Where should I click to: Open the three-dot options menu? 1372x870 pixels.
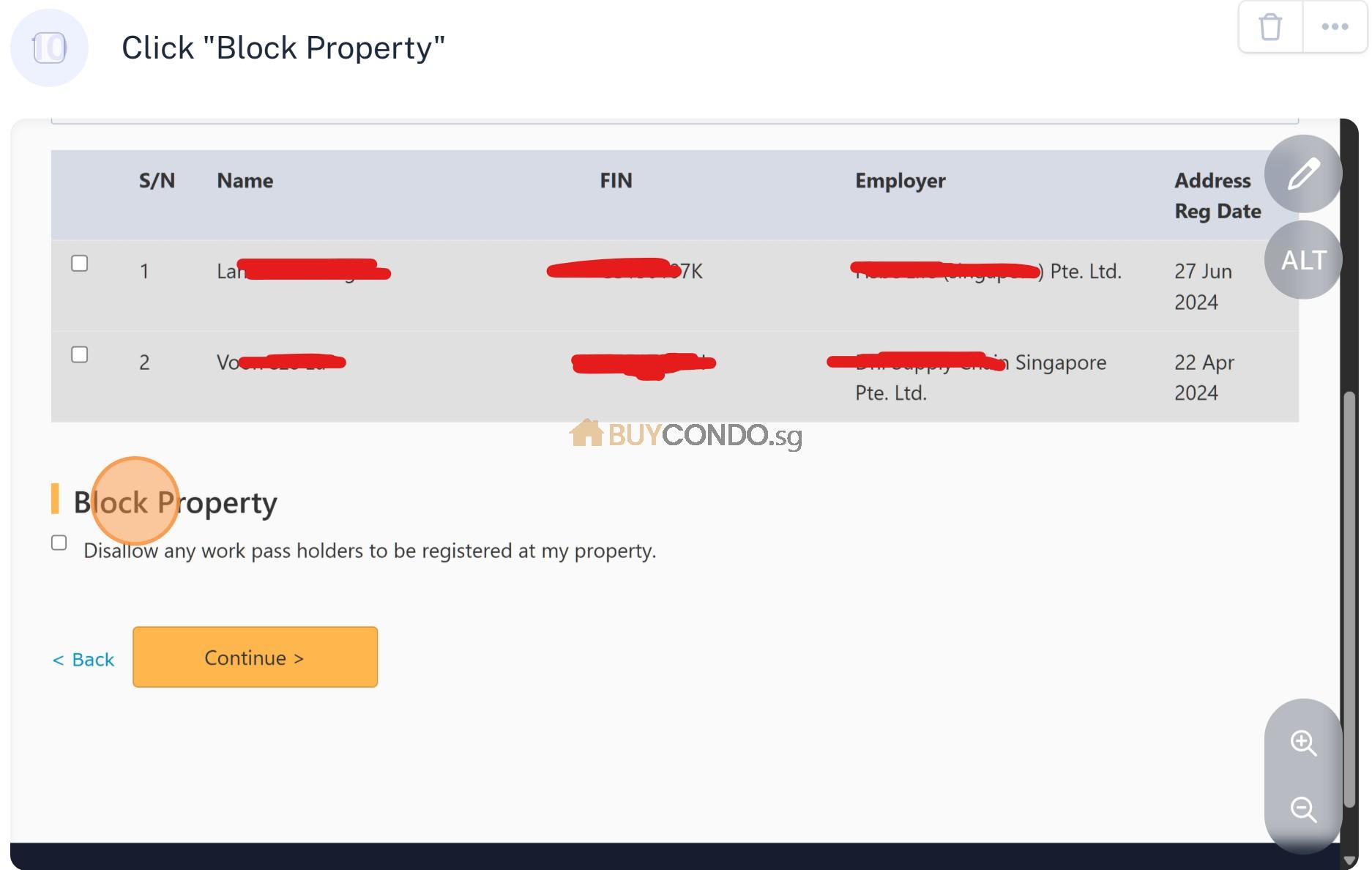pyautogui.click(x=1334, y=26)
